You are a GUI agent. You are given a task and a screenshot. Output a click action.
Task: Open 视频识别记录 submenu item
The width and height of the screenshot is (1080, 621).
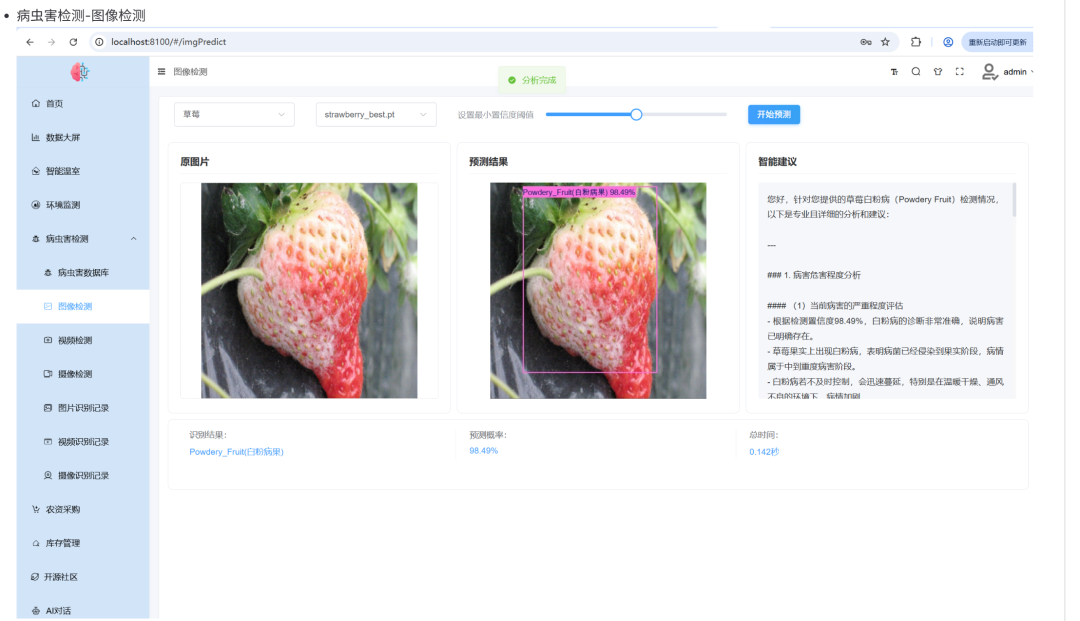[83, 441]
